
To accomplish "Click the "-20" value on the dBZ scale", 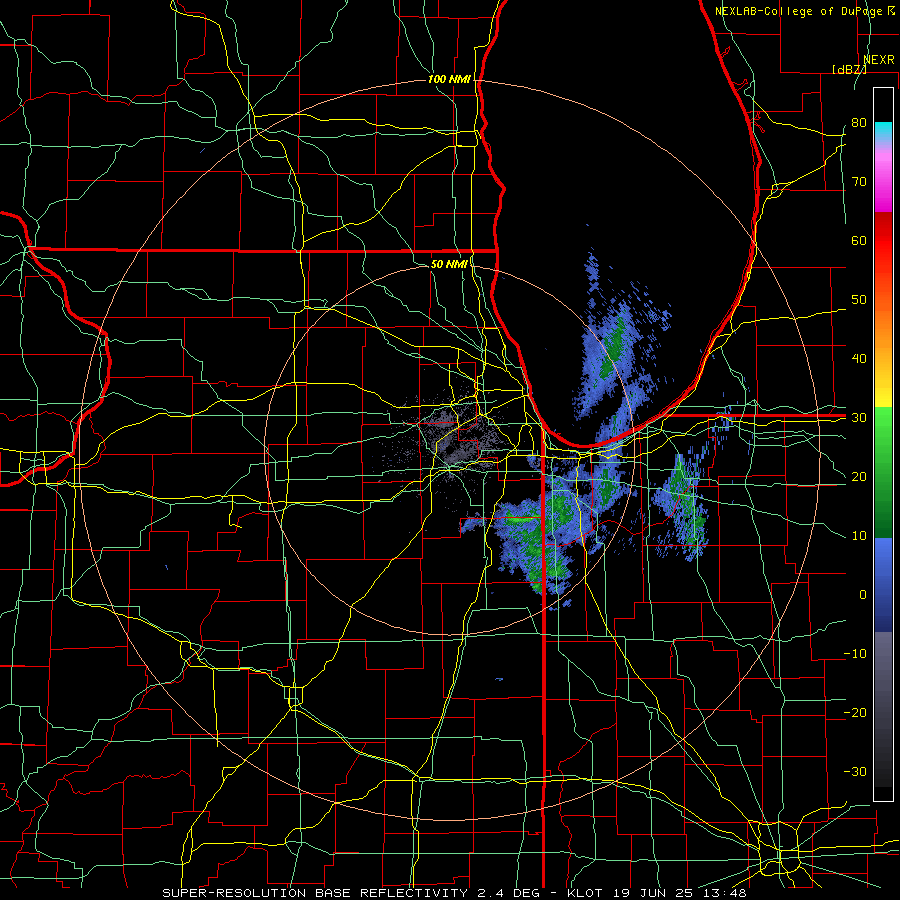I will (855, 713).
